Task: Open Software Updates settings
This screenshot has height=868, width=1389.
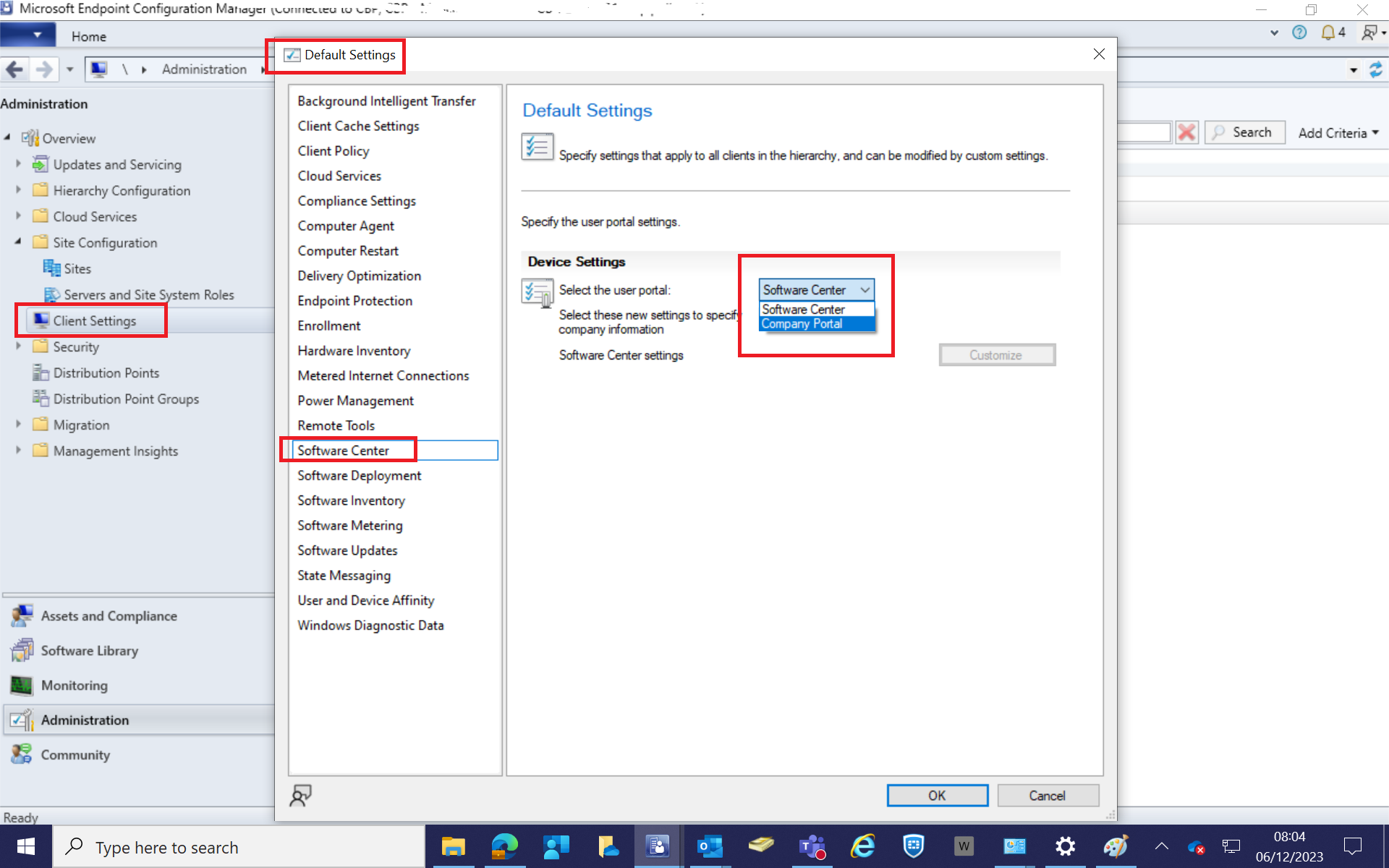Action: [347, 550]
